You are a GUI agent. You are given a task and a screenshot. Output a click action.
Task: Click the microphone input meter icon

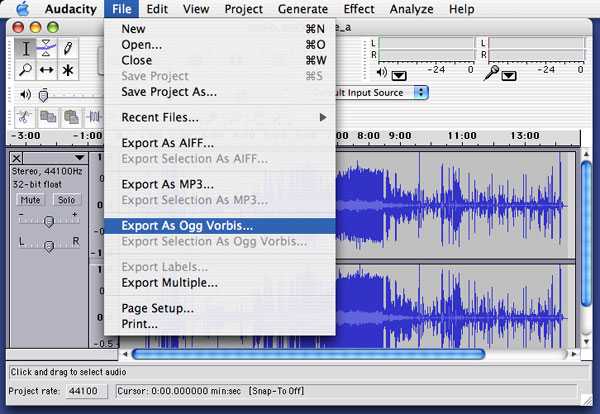pyautogui.click(x=491, y=73)
